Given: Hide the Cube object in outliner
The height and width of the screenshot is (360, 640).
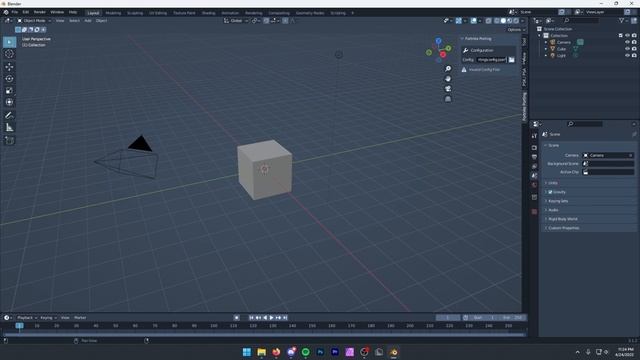Looking at the screenshot, I should (x=627, y=49).
